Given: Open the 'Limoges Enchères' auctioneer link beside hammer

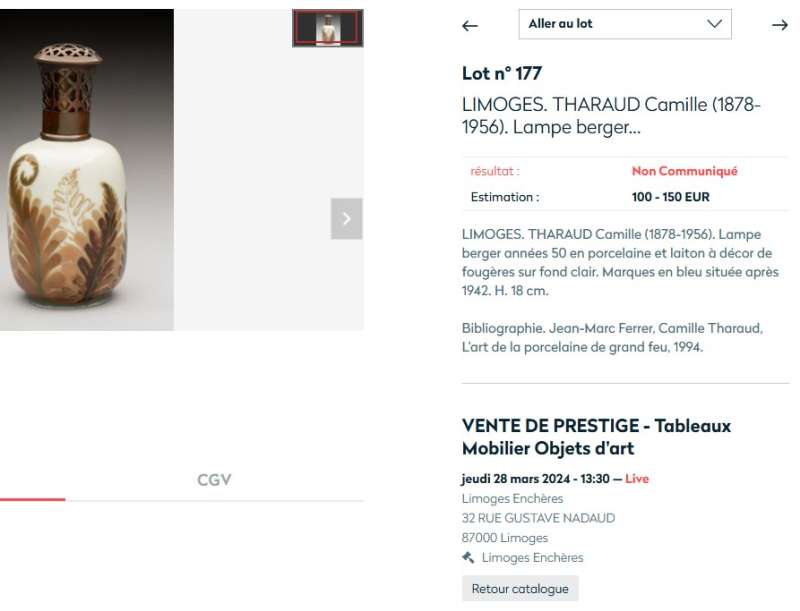Looking at the screenshot, I should pos(532,557).
